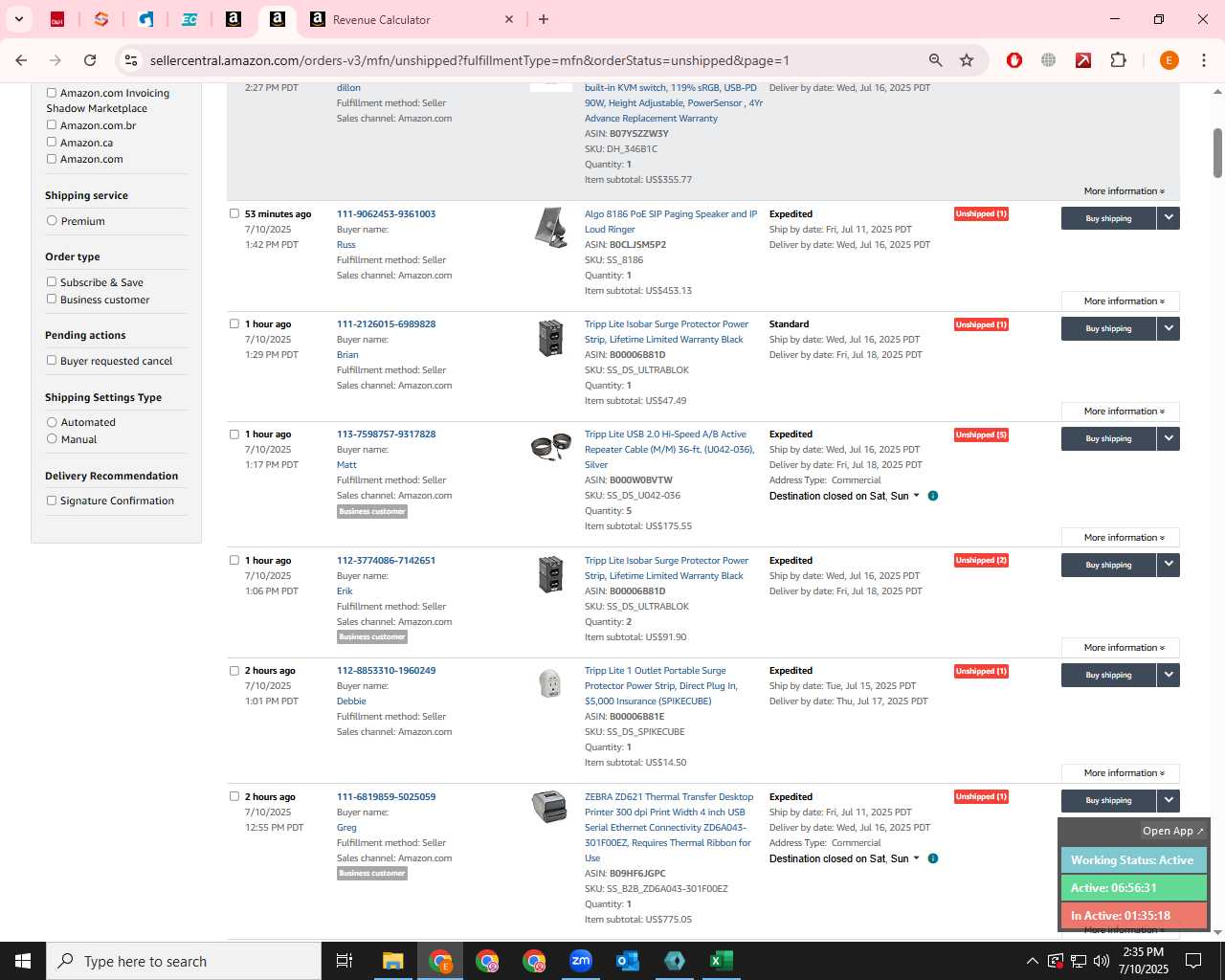The height and width of the screenshot is (980, 1225).
Task: Open the dropdown arrow beside Buy shipping for Greg's order
Action: pyautogui.click(x=1169, y=800)
